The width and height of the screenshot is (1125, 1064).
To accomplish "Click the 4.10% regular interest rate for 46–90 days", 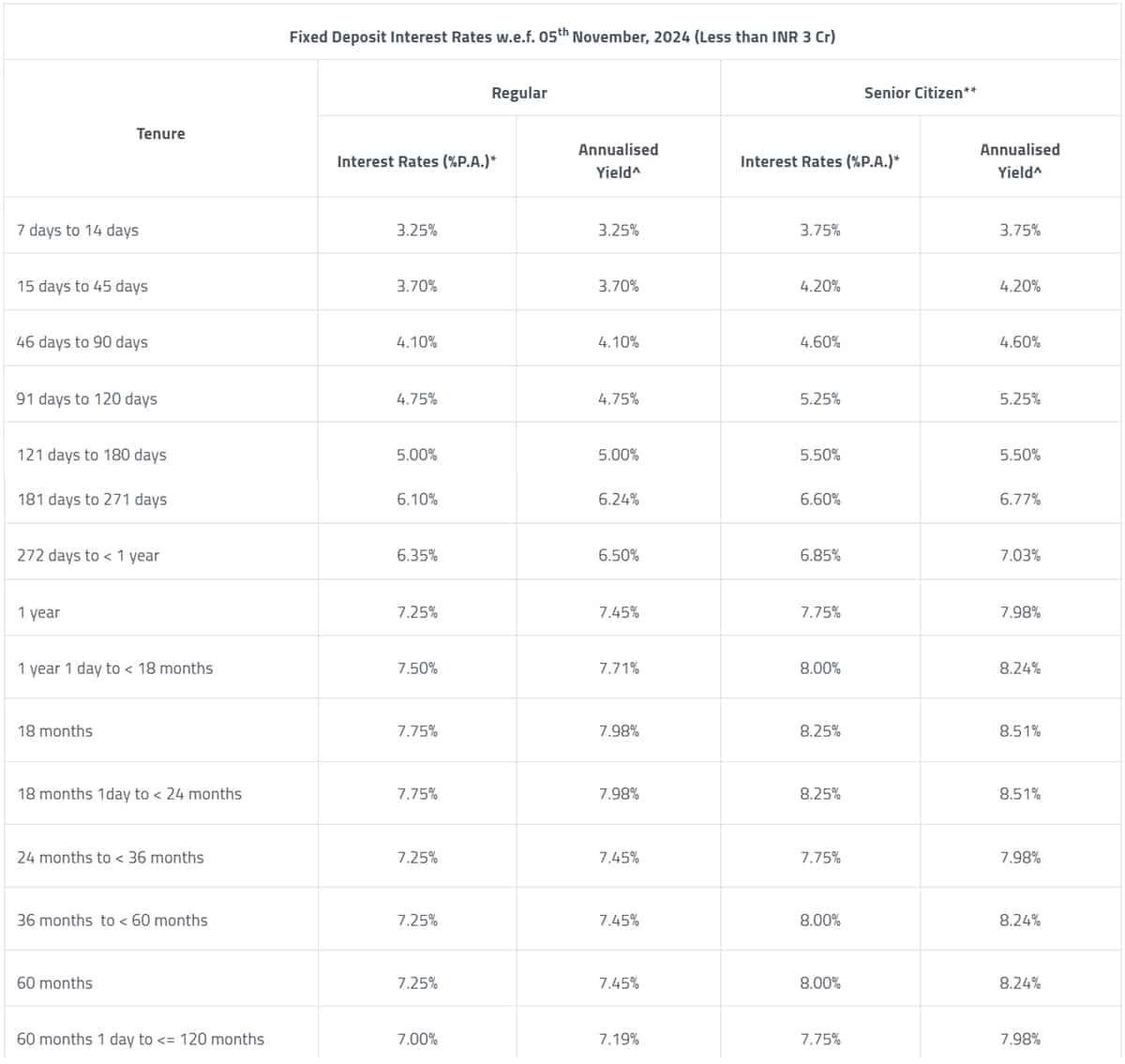I will pyautogui.click(x=416, y=342).
